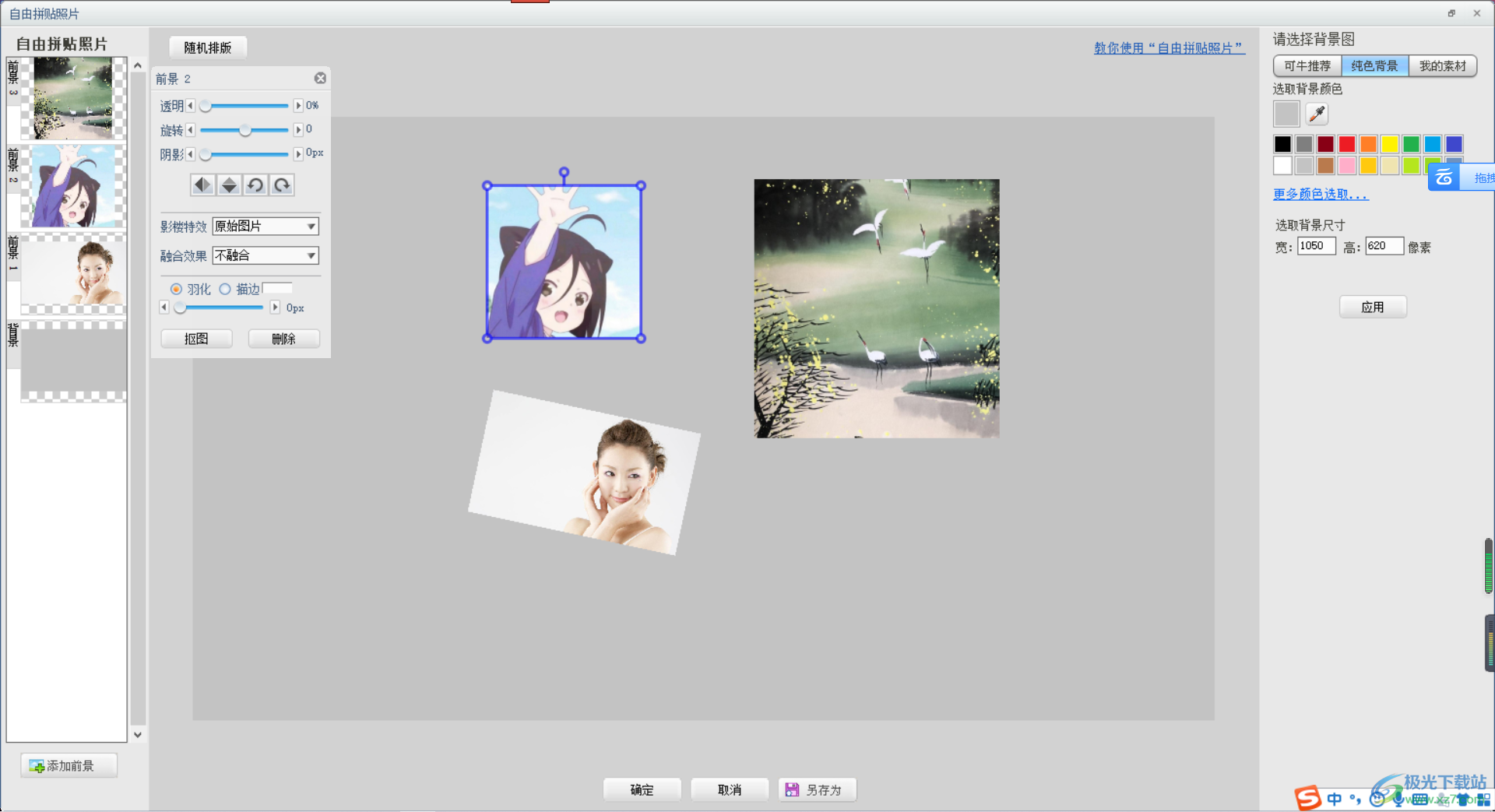Choose the yellow color swatch

click(x=1390, y=144)
